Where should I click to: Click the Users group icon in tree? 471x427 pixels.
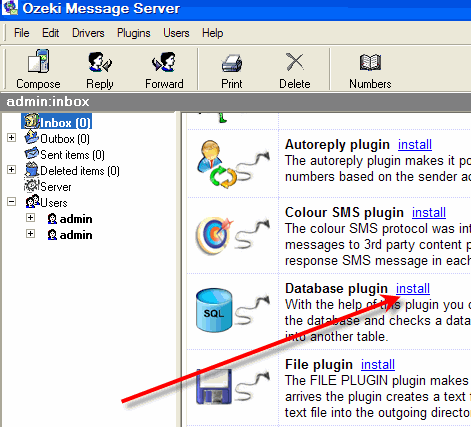click(x=32, y=201)
